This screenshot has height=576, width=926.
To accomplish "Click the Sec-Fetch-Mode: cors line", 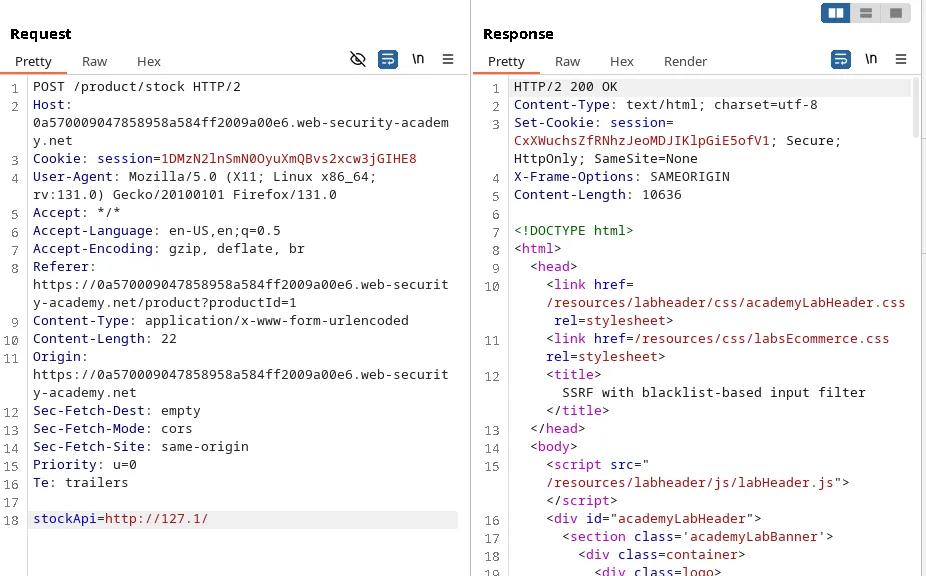I will (x=112, y=429).
